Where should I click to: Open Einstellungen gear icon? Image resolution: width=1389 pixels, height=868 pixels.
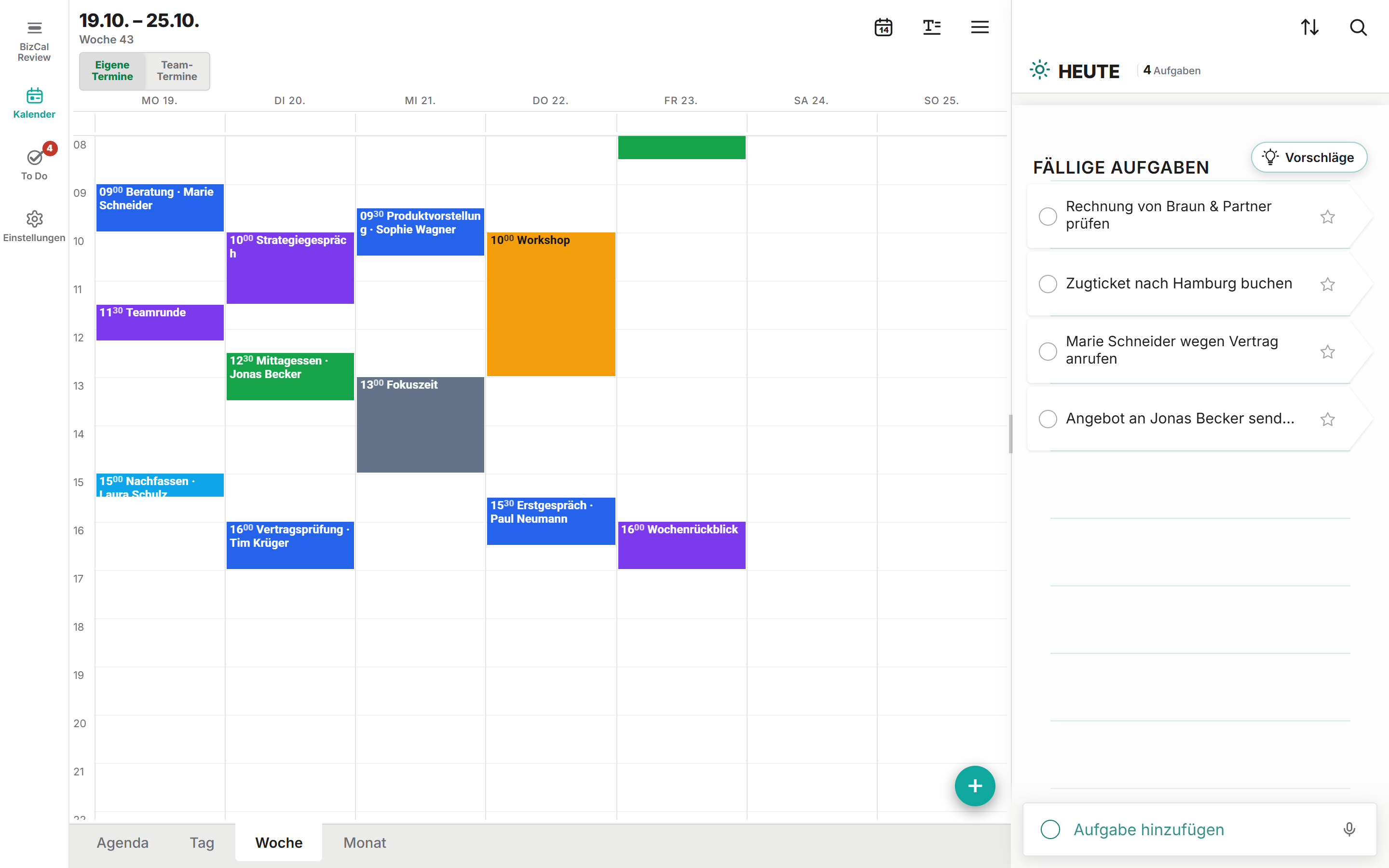click(34, 219)
